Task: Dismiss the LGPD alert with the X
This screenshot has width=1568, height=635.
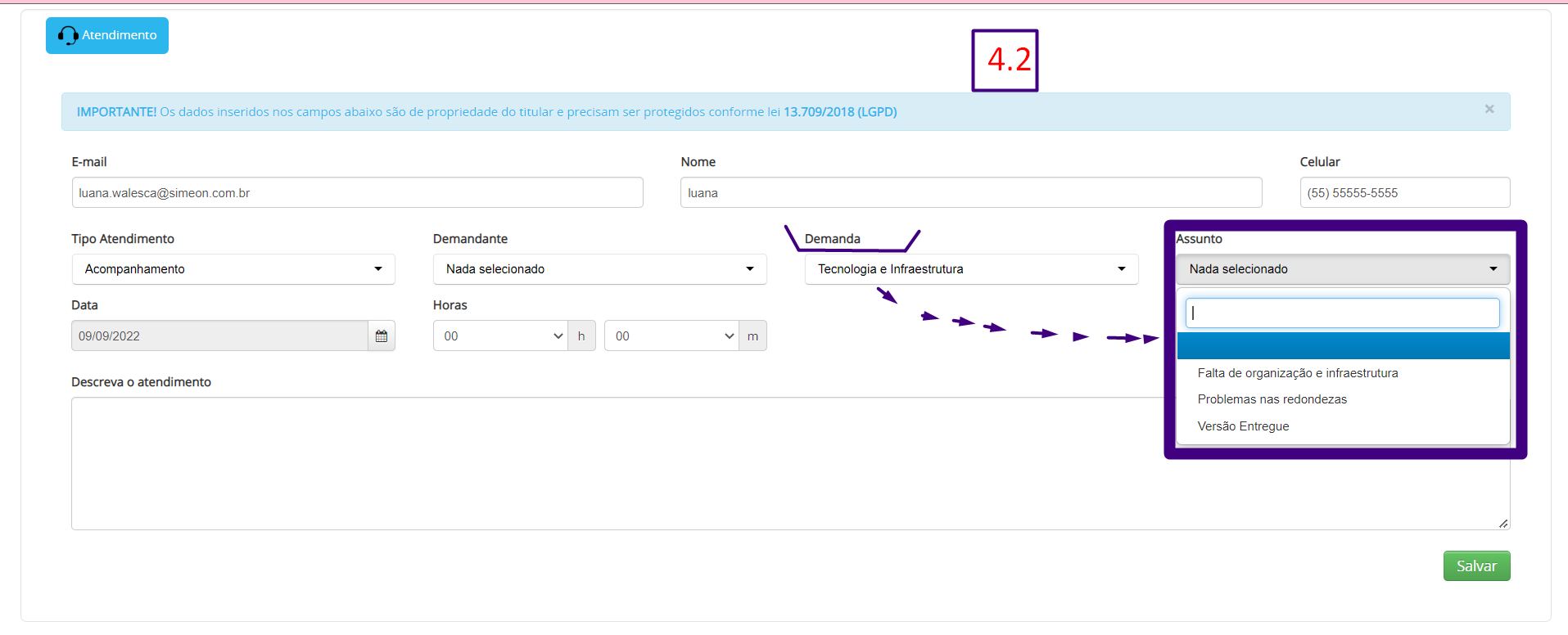Action: 1489,110
